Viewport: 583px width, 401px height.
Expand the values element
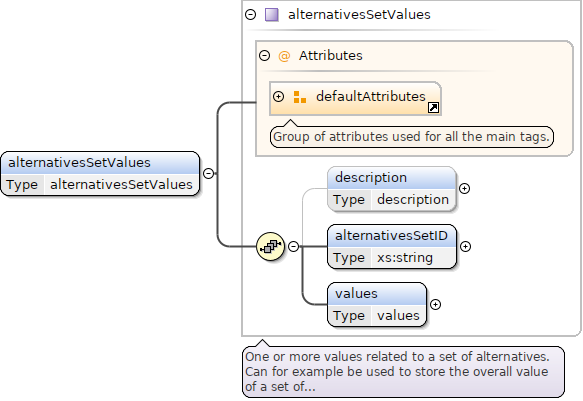point(435,304)
